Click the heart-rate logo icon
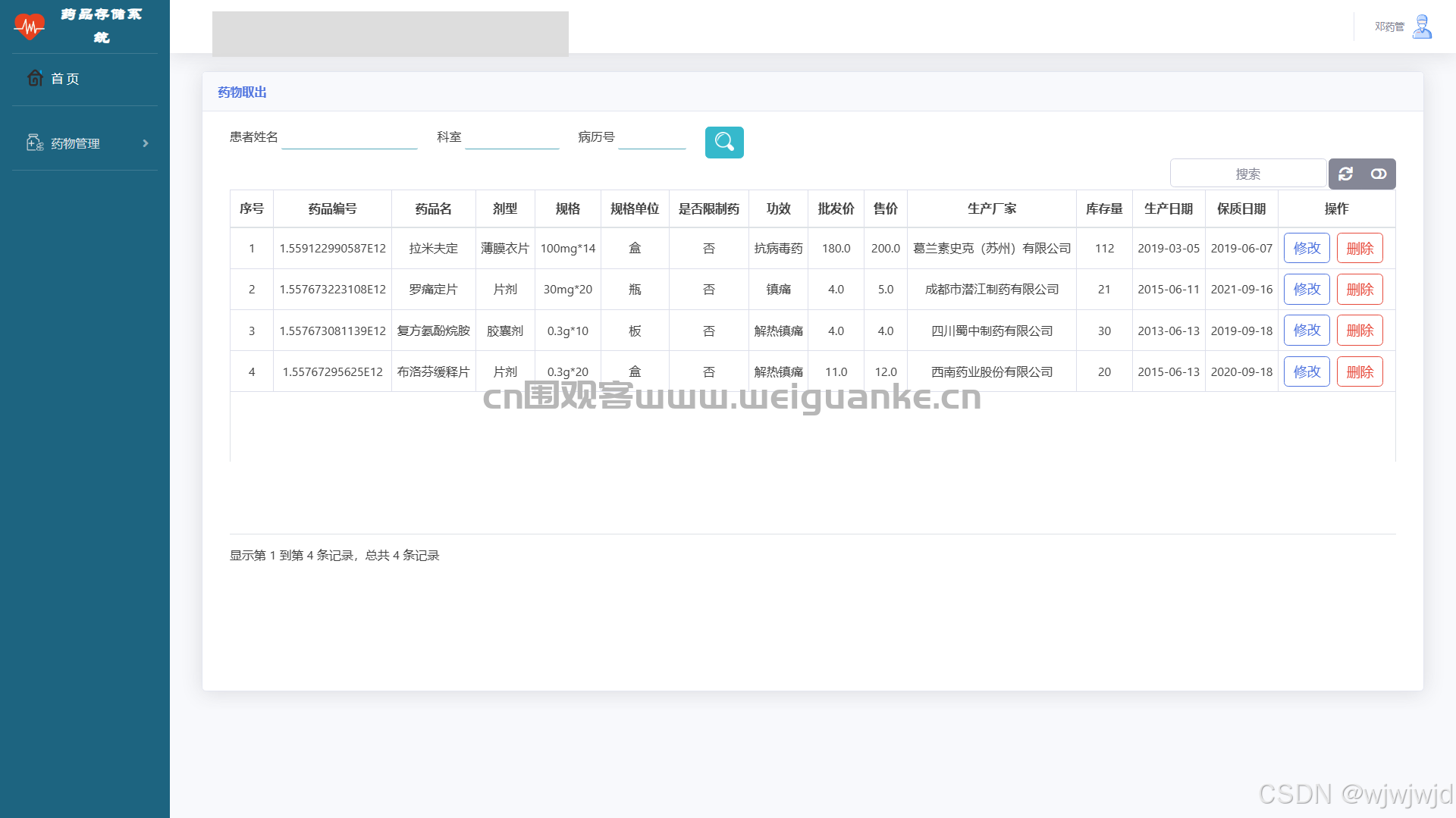Viewport: 1456px width, 818px height. [x=30, y=27]
